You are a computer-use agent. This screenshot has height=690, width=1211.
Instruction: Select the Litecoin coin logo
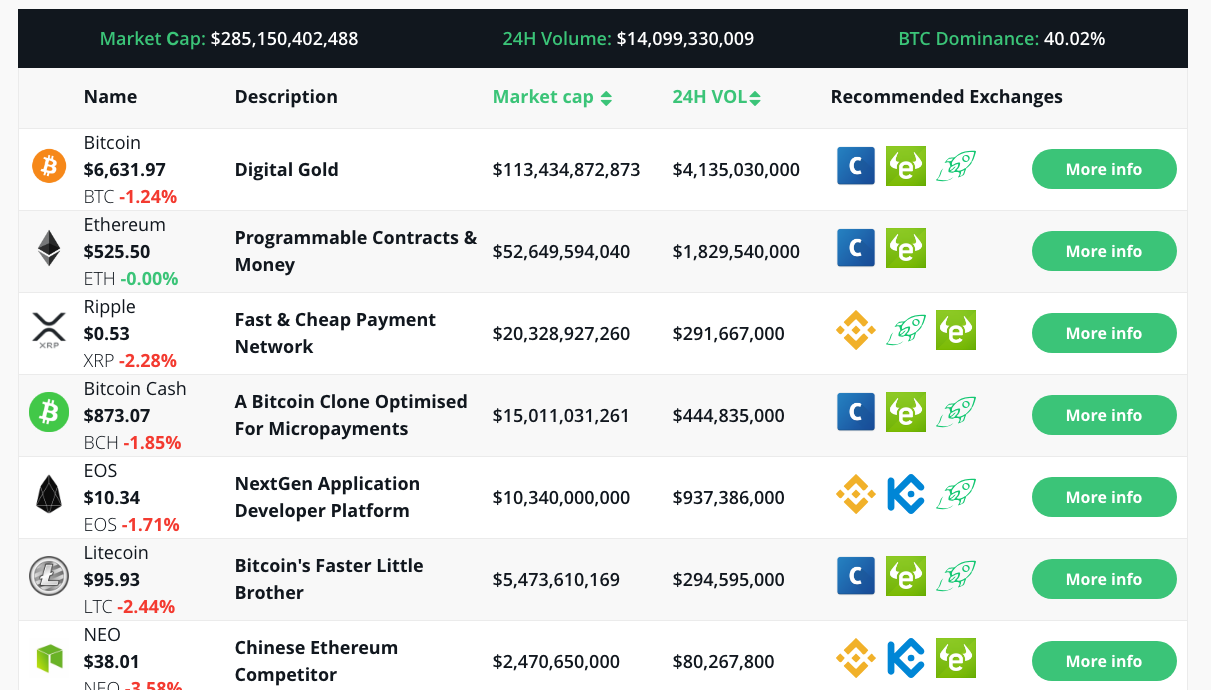click(x=48, y=578)
